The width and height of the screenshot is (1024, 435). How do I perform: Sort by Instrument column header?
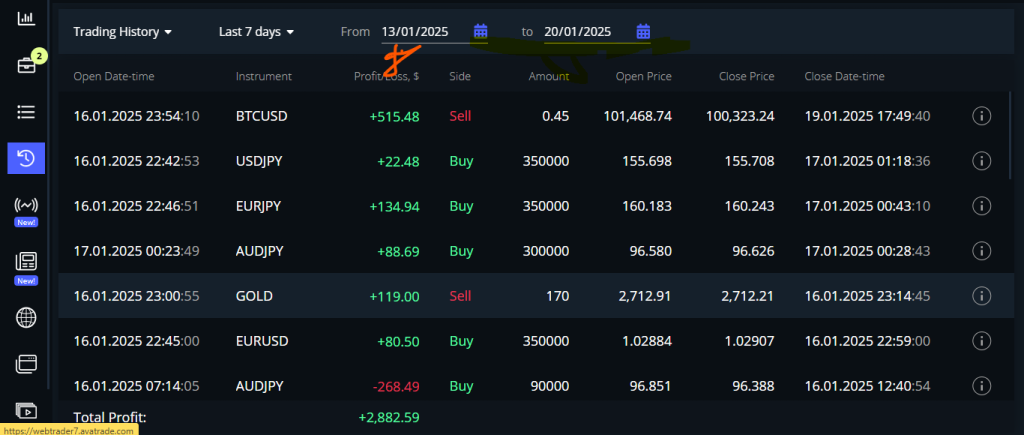pyautogui.click(x=264, y=76)
